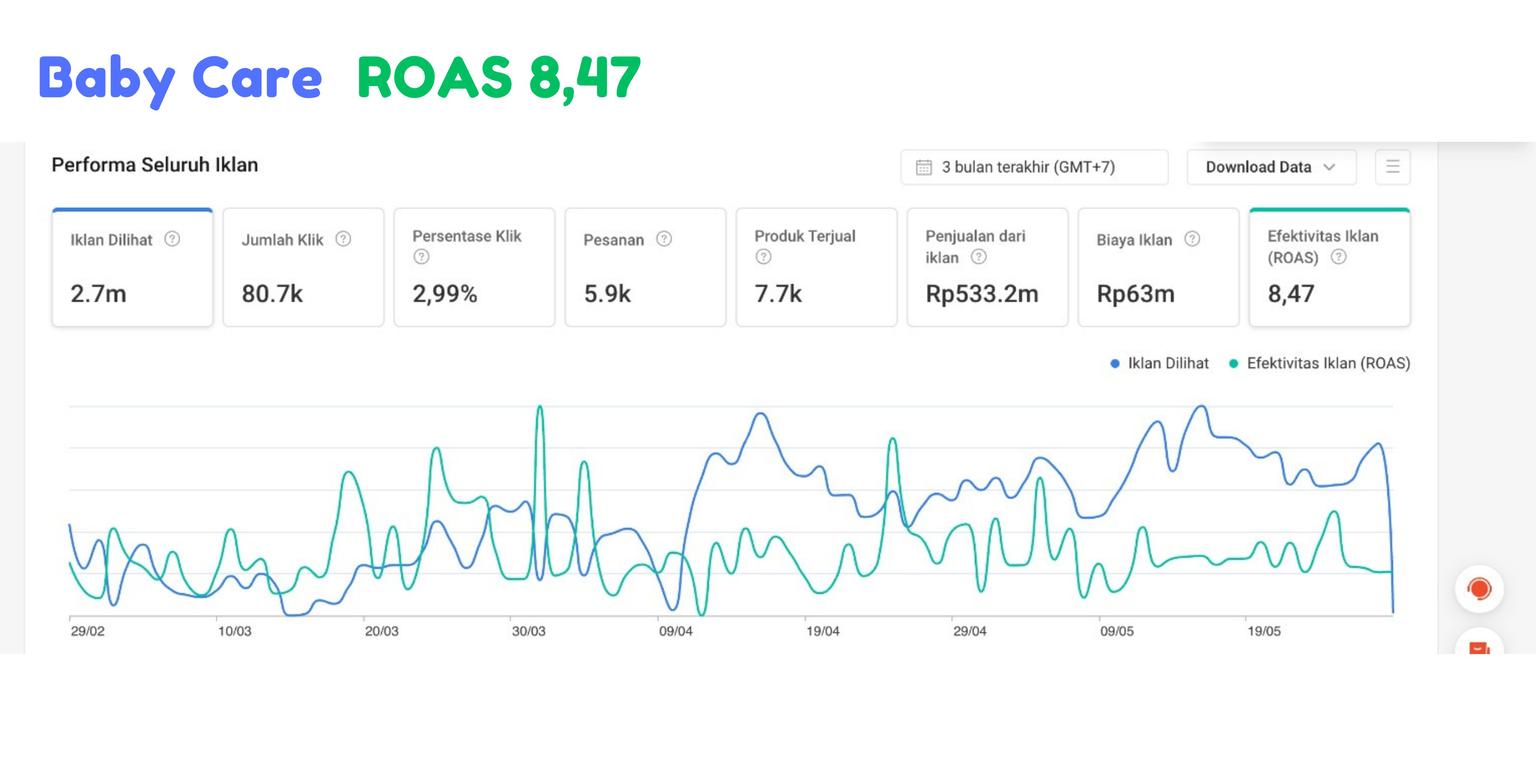Open the red chat support bubble
The height and width of the screenshot is (768, 1536).
pos(1479,589)
